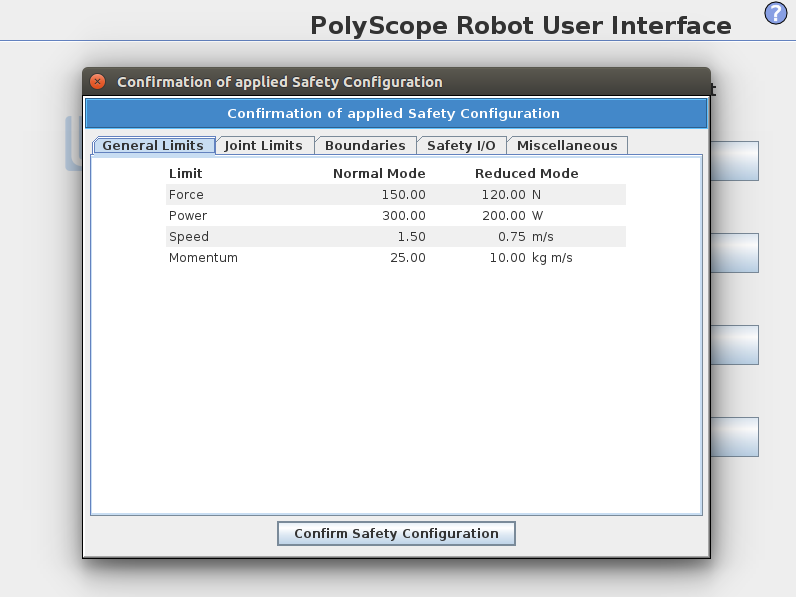Open the Miscellaneous tab
The image size is (796, 597).
point(567,146)
